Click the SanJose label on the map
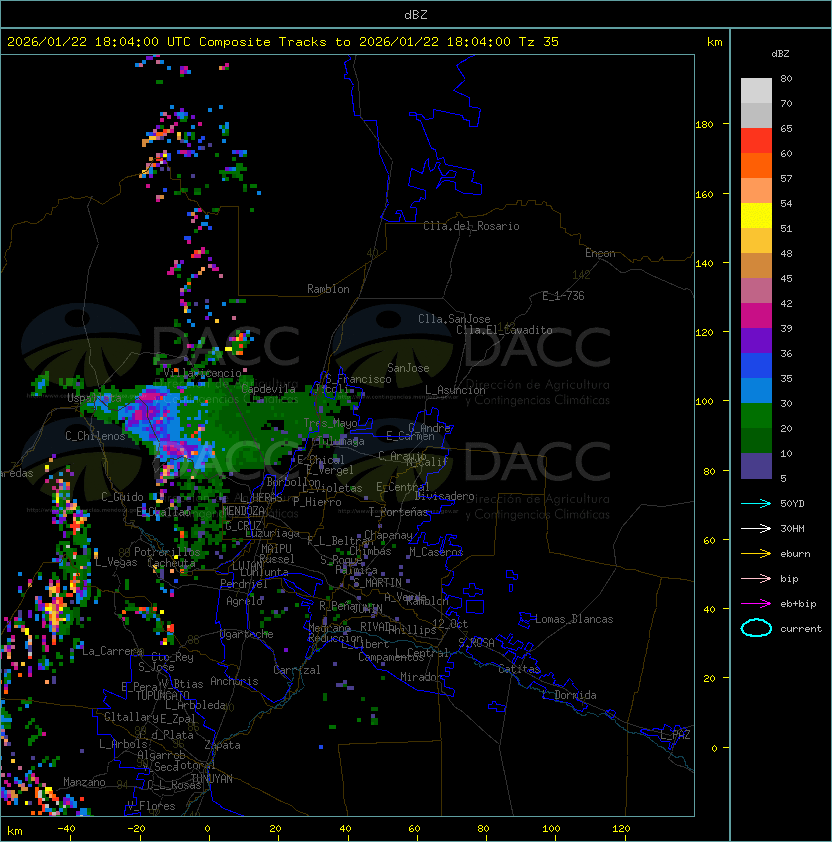This screenshot has width=832, height=842. tap(408, 368)
